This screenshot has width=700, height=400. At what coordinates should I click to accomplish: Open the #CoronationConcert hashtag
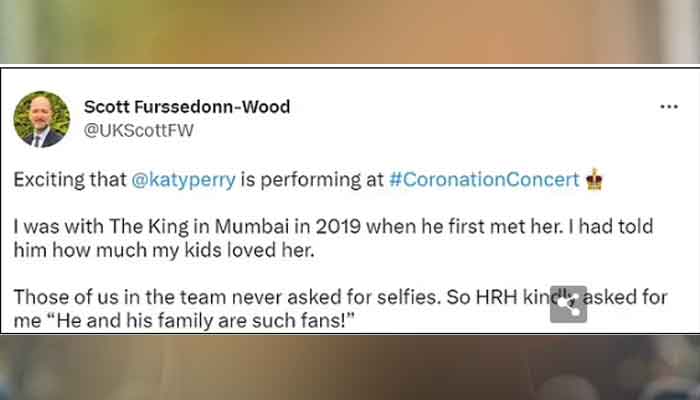point(484,180)
